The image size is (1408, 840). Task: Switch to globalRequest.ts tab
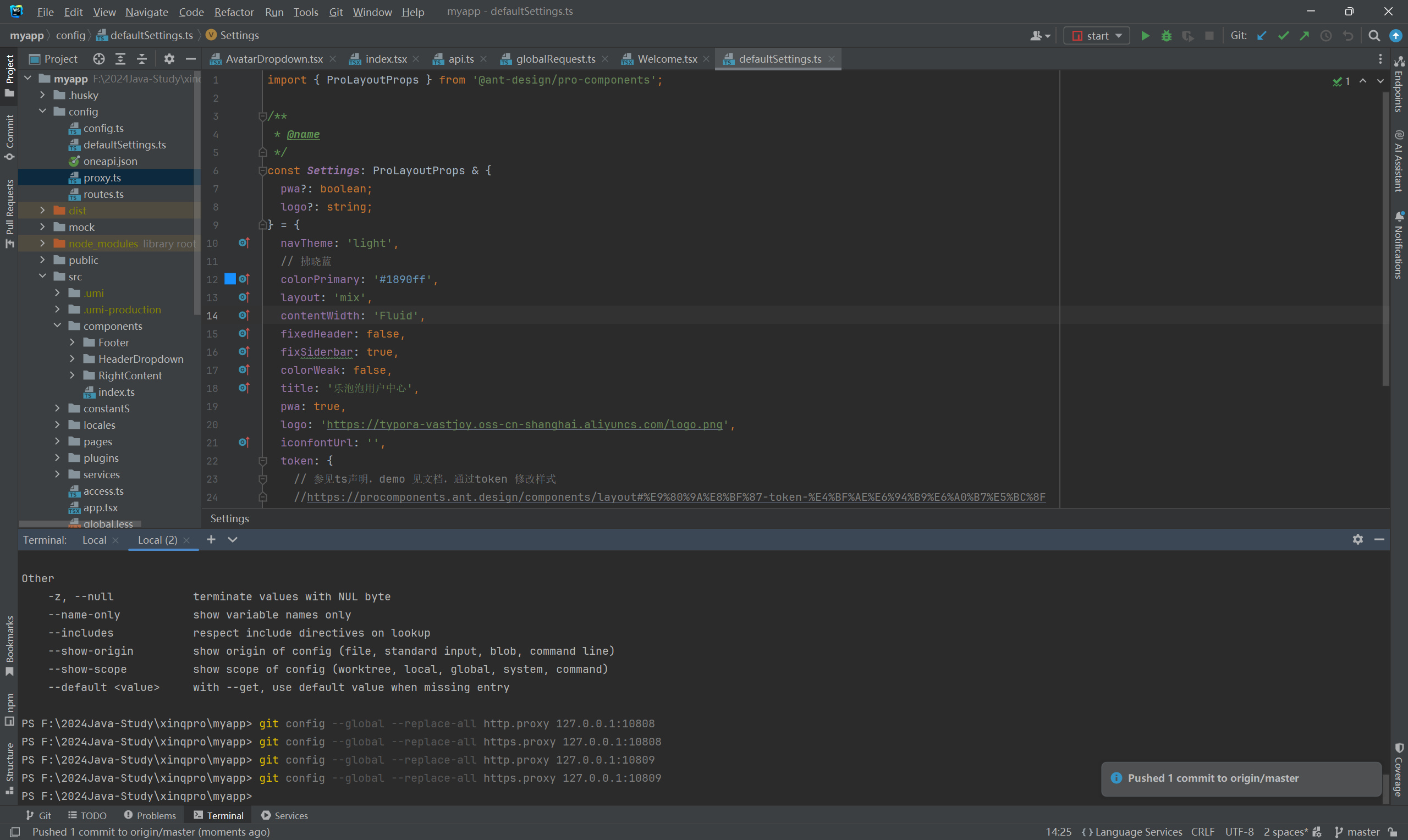pyautogui.click(x=555, y=59)
